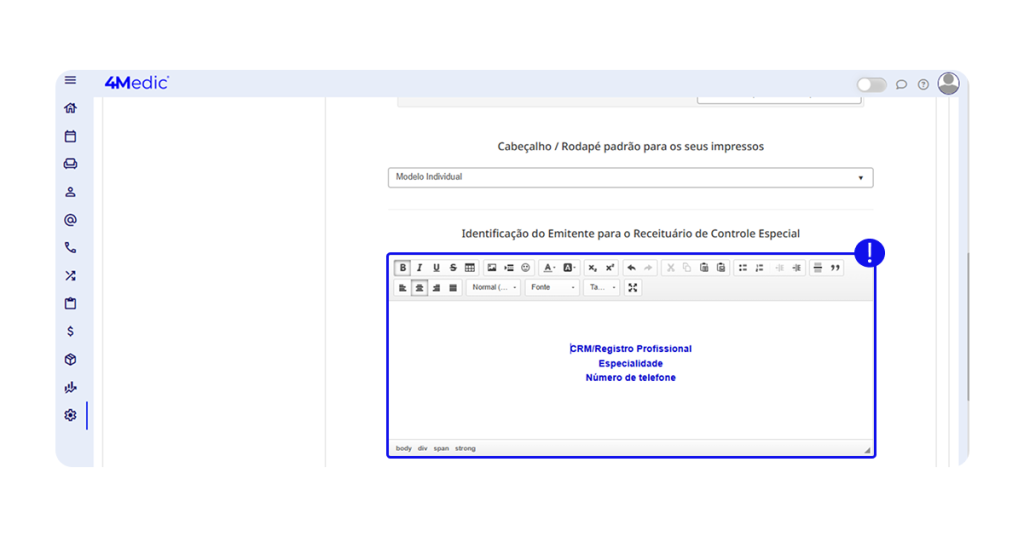The width and height of the screenshot is (1024, 537).
Task: Maximize the editor with the fullscreen icon
Action: click(x=633, y=288)
